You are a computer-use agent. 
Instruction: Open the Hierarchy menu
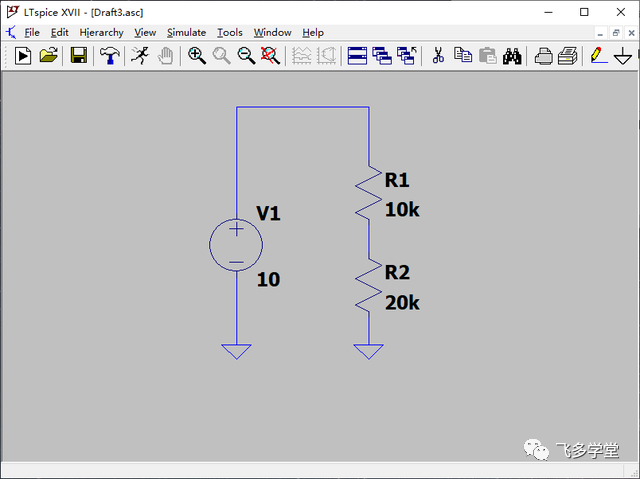pos(101,33)
